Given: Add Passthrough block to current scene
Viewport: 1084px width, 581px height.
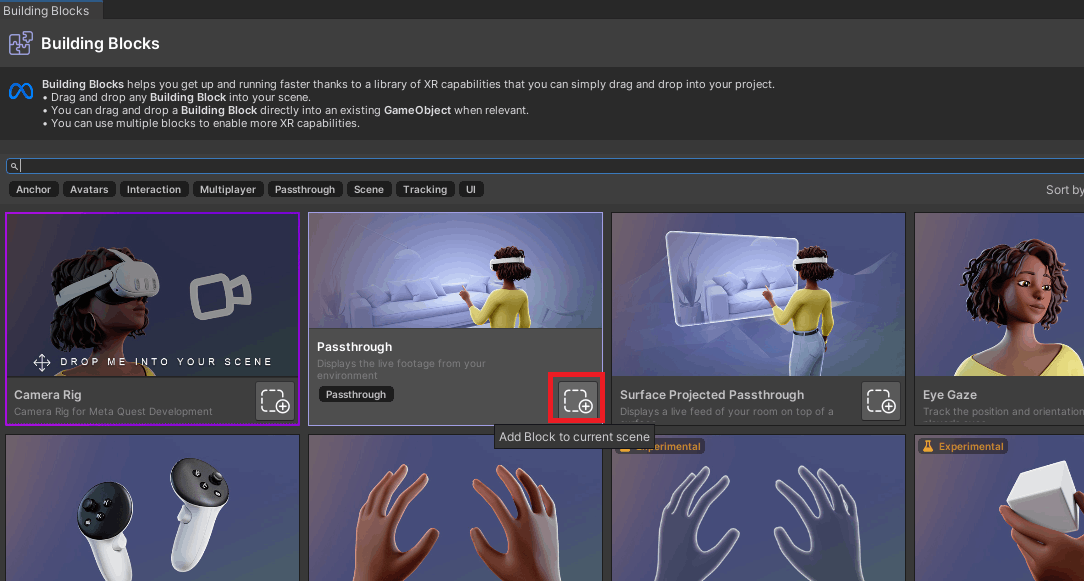Looking at the screenshot, I should click(x=577, y=400).
